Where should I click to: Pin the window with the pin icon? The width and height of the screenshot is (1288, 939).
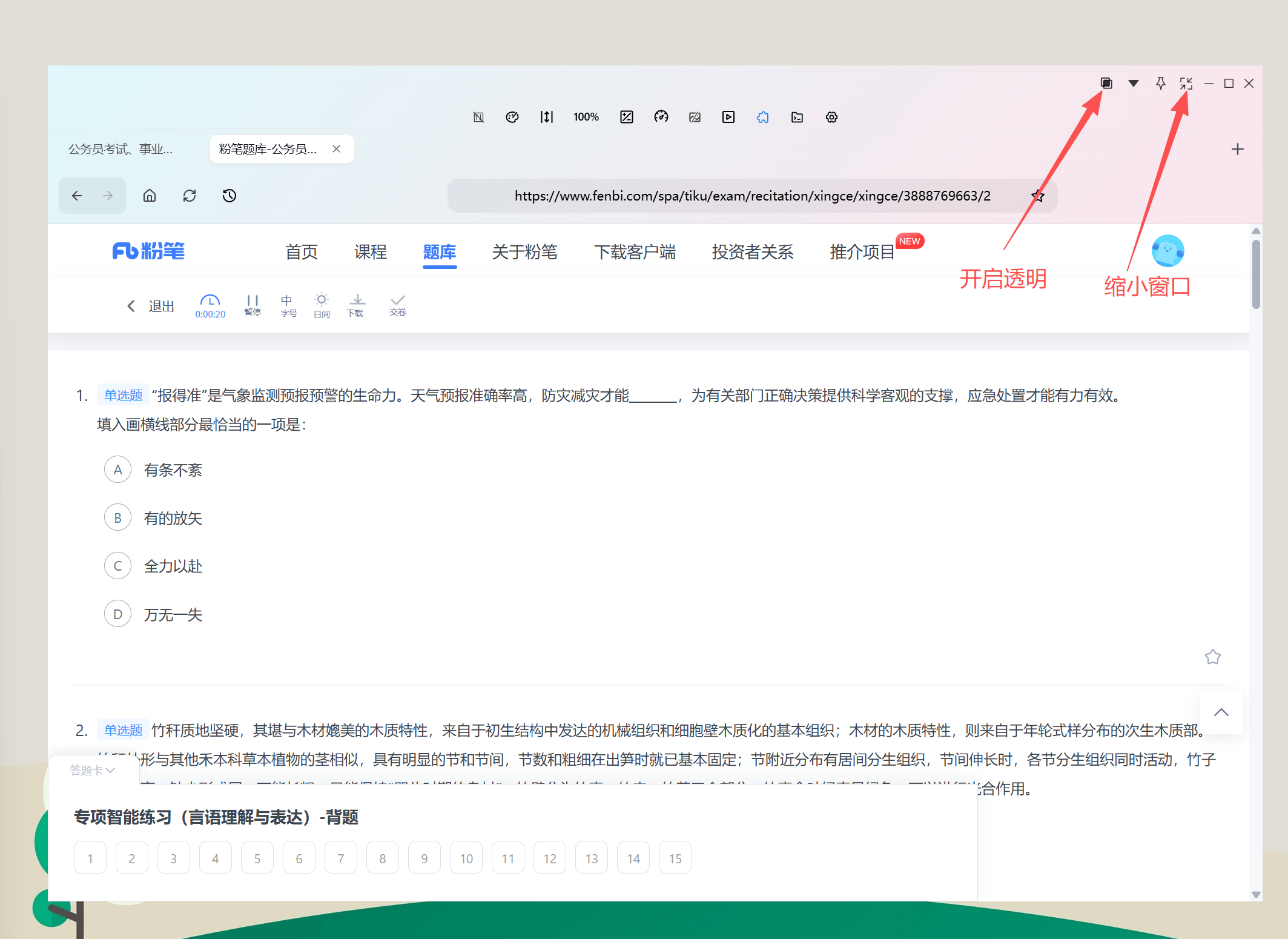click(1160, 83)
